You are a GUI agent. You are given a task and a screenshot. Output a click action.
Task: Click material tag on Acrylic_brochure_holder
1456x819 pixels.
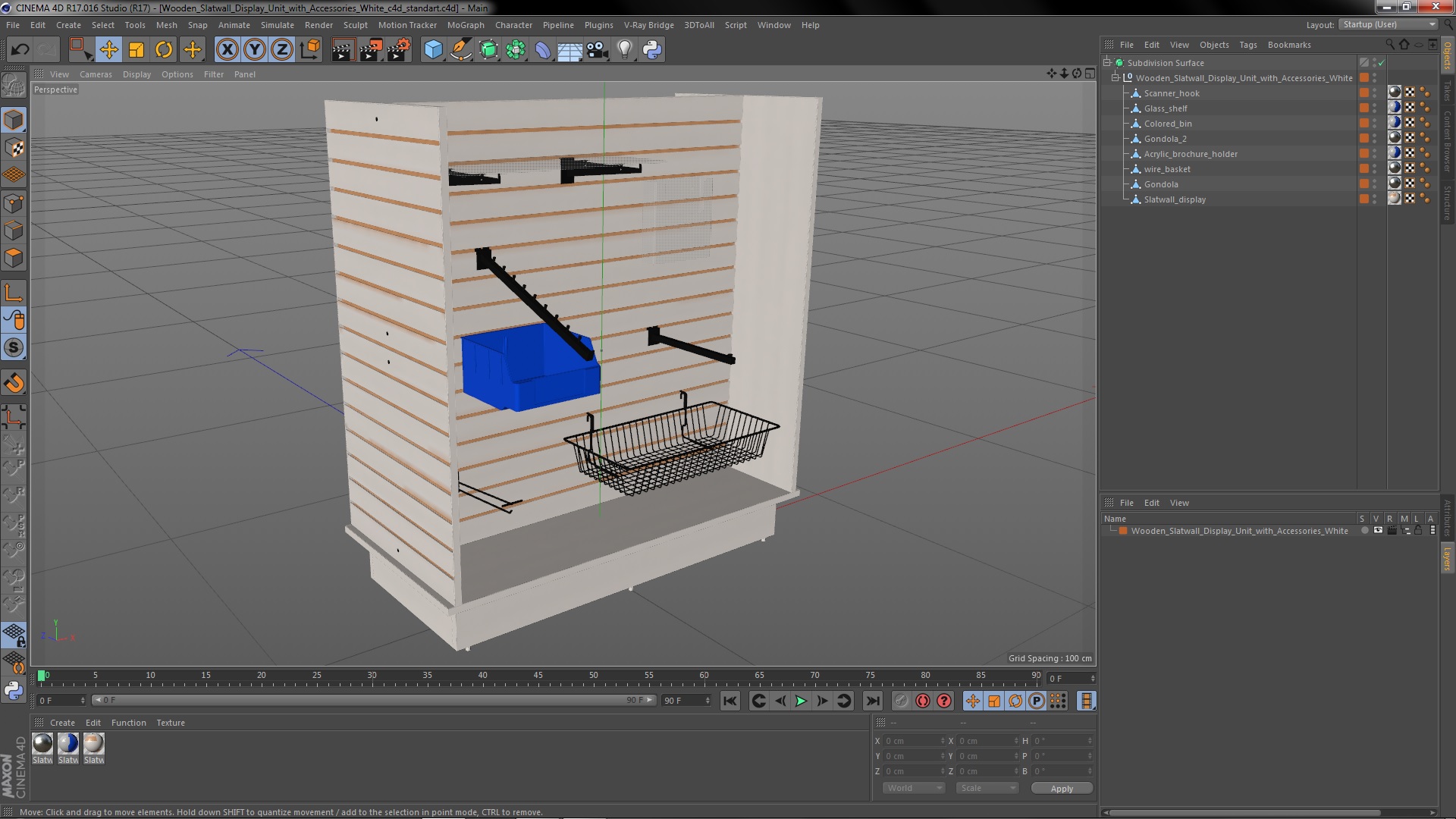point(1395,153)
